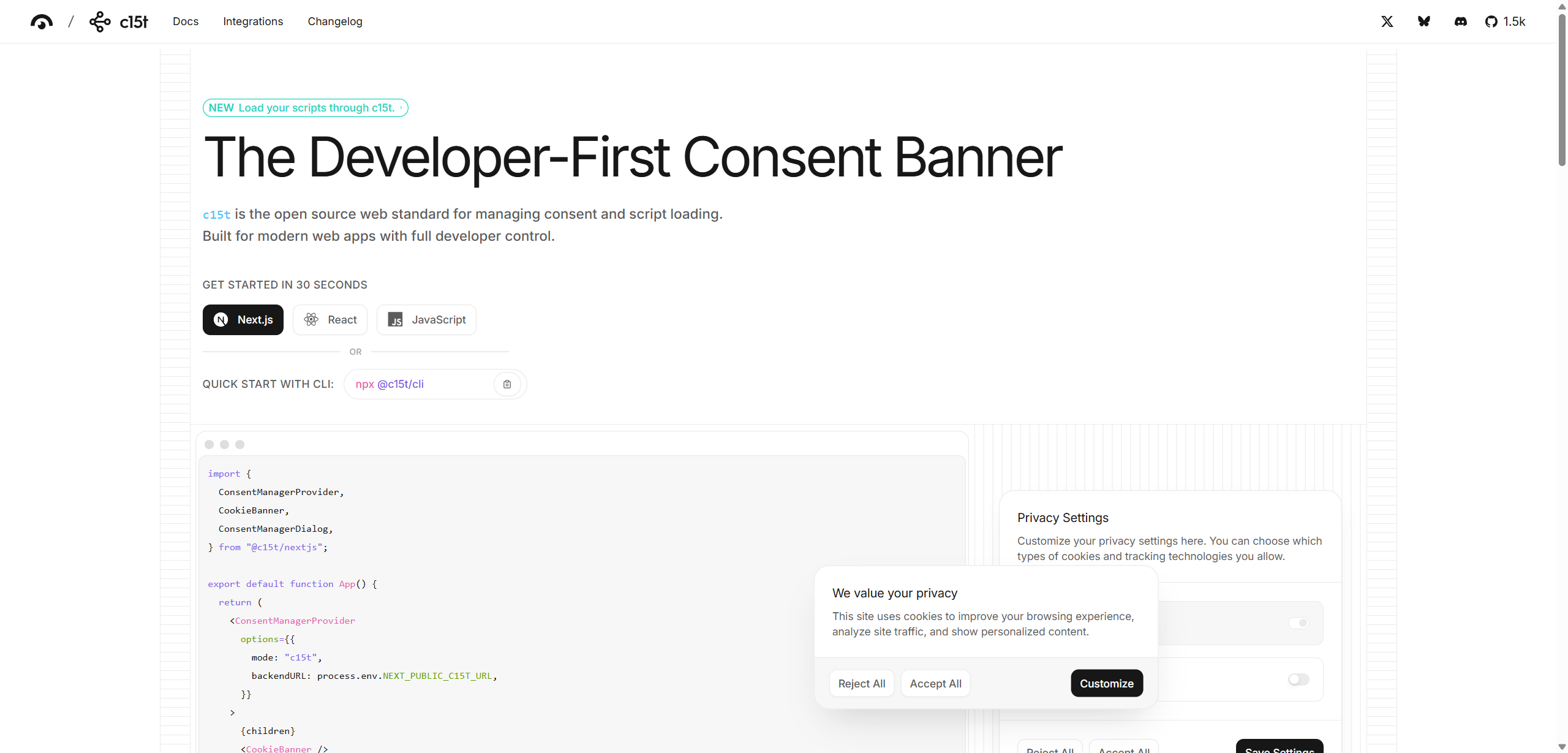Copy the npx CLI command
1568x753 pixels.
pos(507,384)
